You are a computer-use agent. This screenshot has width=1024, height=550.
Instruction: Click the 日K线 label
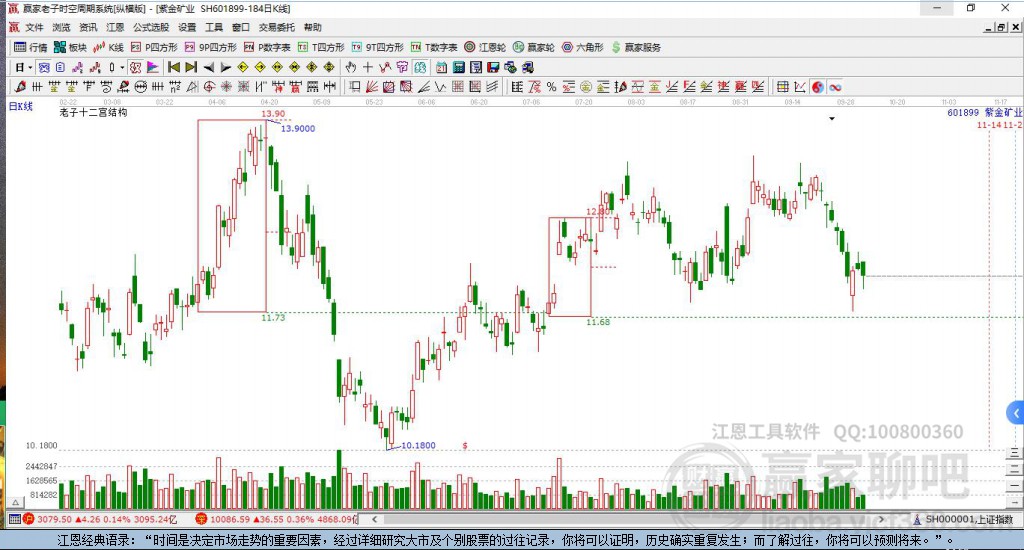pos(20,106)
